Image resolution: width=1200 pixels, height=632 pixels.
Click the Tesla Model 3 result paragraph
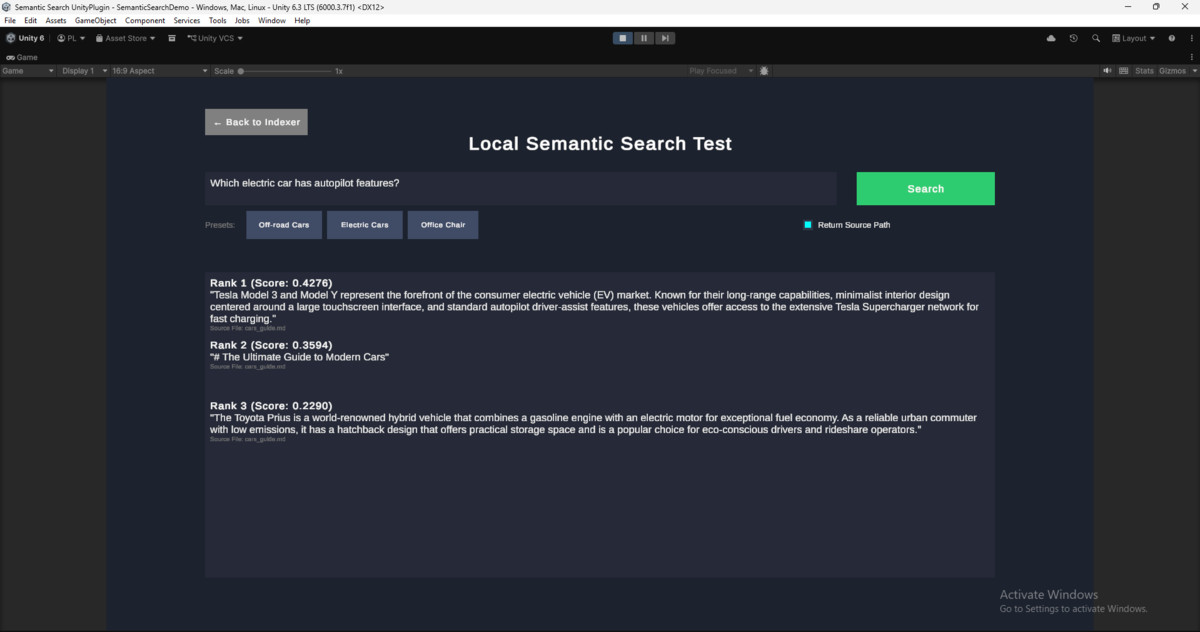coord(595,307)
